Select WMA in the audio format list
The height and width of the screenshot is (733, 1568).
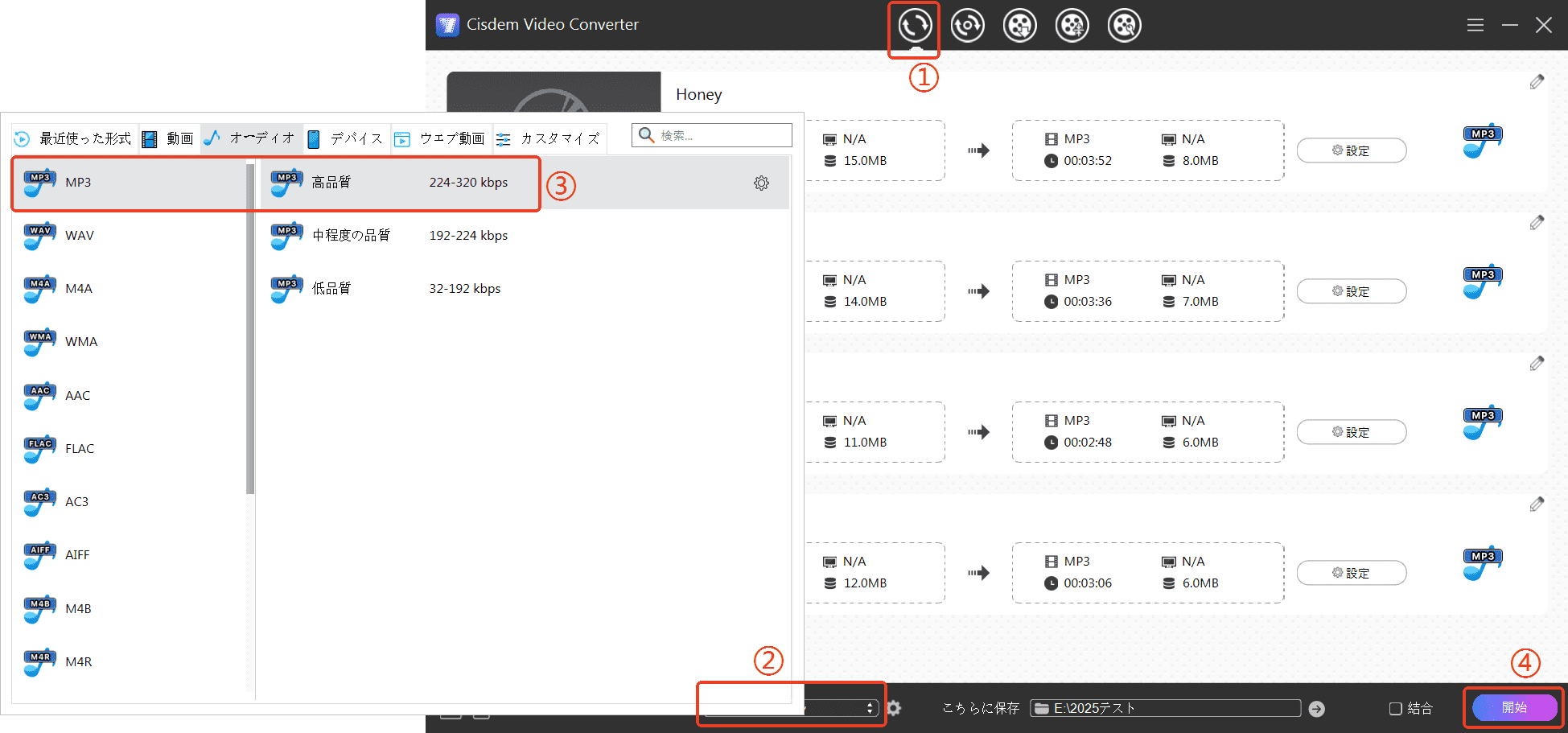[x=130, y=342]
